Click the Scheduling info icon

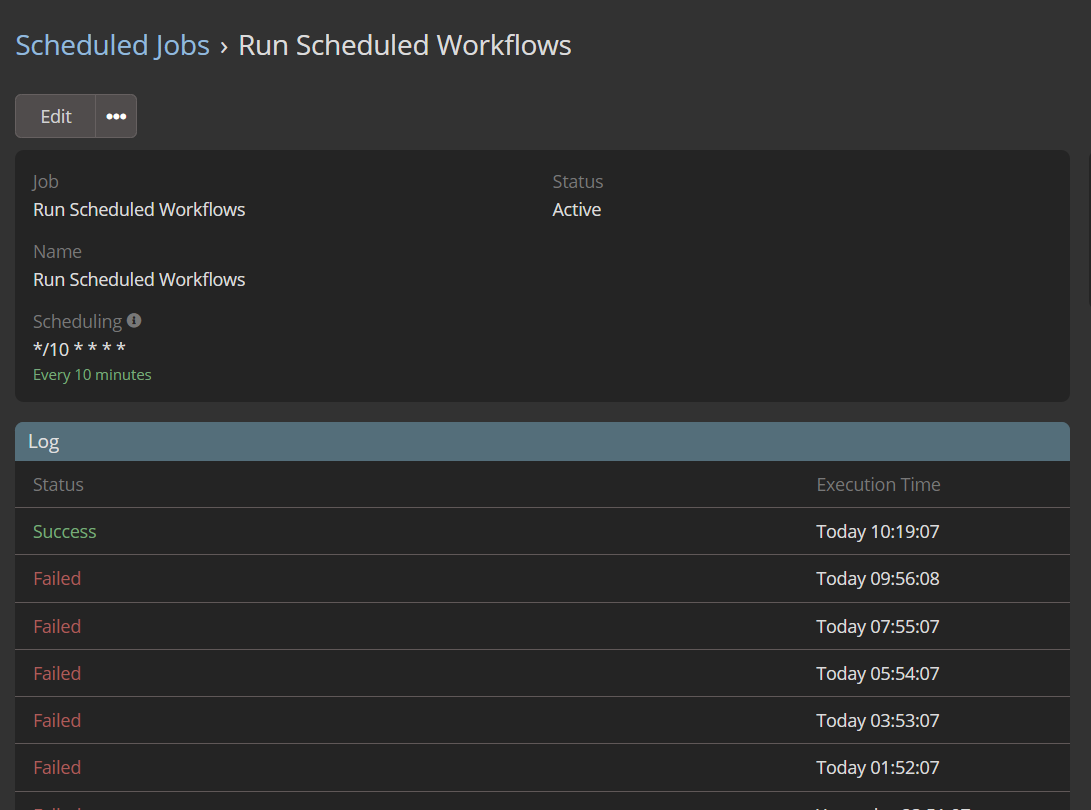(x=134, y=321)
